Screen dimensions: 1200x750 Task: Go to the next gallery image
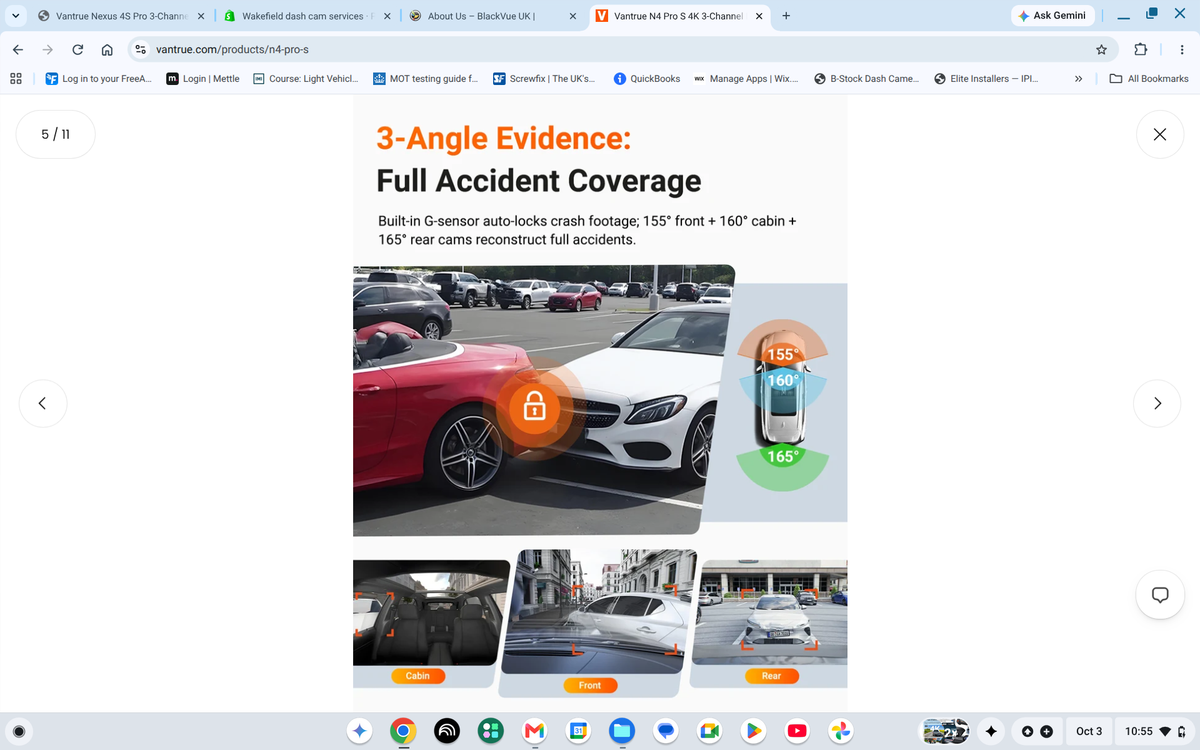pyautogui.click(x=1158, y=403)
